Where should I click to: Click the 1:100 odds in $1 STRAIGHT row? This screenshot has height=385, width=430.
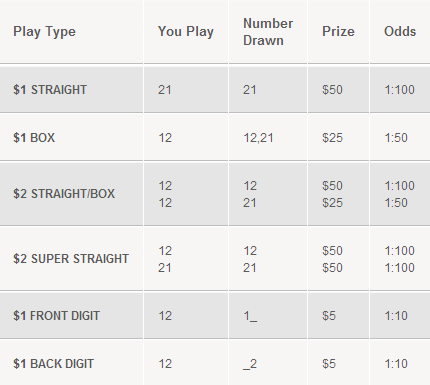[x=400, y=90]
